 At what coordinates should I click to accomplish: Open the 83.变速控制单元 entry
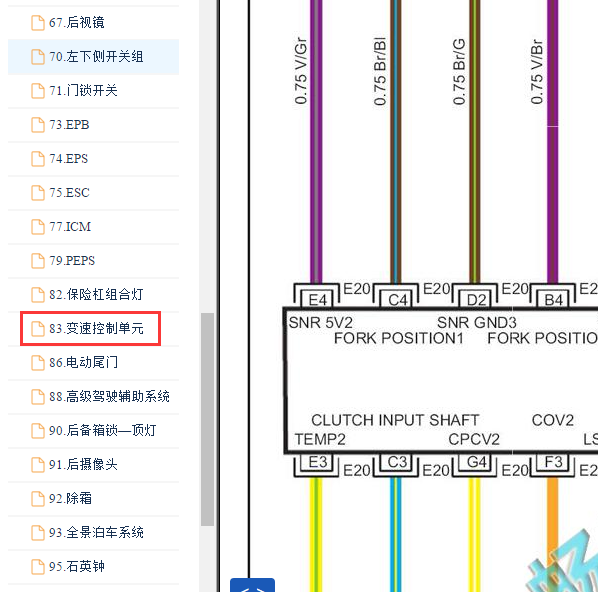point(93,328)
